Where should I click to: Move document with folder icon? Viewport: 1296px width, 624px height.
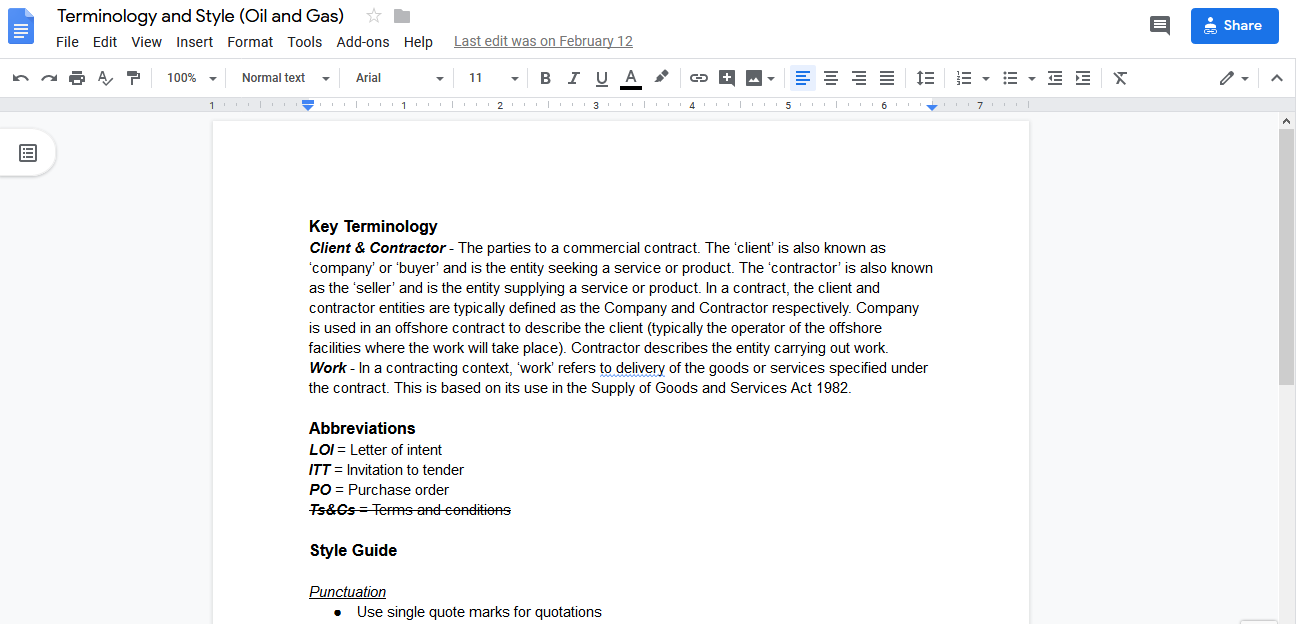[x=402, y=16]
